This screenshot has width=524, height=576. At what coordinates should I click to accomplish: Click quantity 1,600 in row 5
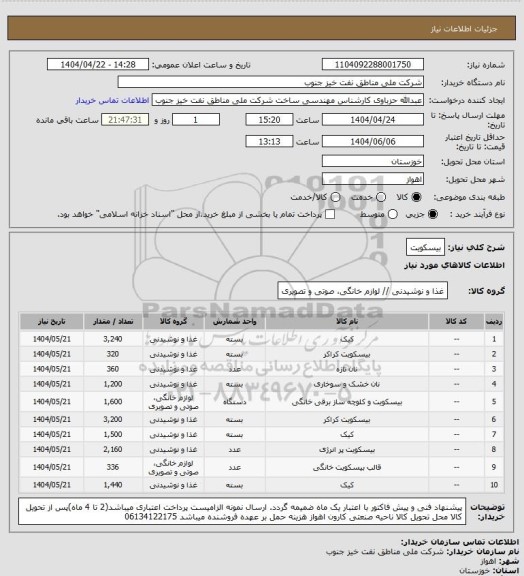coord(113,402)
